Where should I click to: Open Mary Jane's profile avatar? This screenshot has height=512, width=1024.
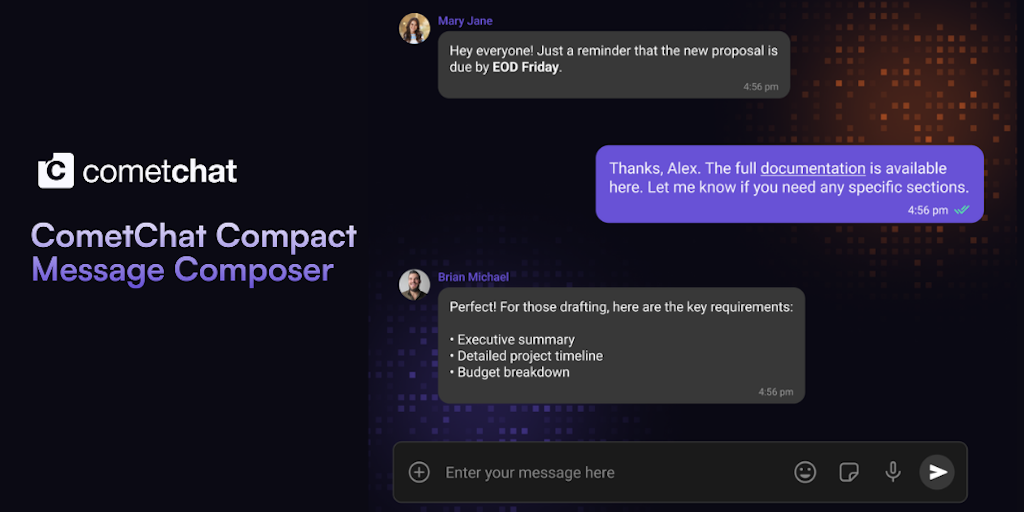click(414, 28)
